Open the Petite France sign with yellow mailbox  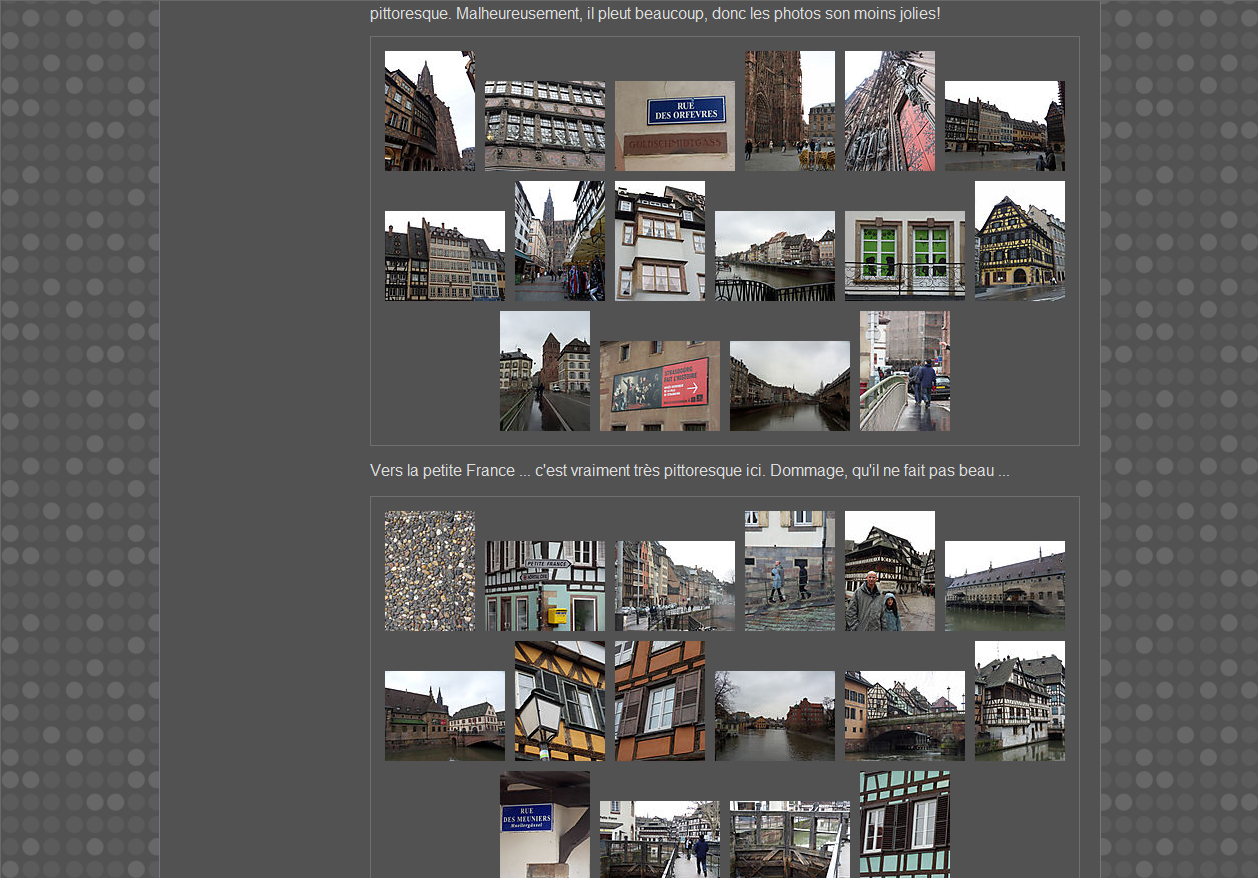544,585
